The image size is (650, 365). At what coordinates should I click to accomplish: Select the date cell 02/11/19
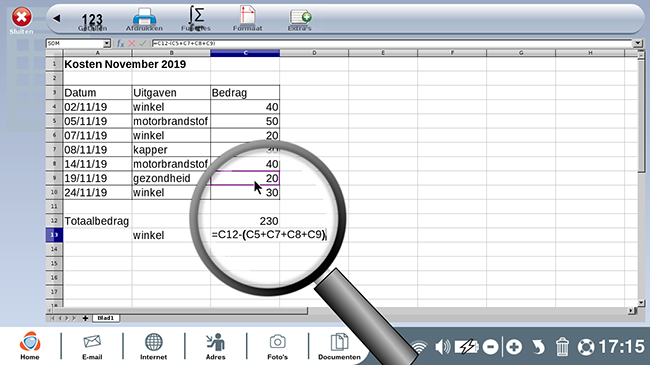(97, 107)
